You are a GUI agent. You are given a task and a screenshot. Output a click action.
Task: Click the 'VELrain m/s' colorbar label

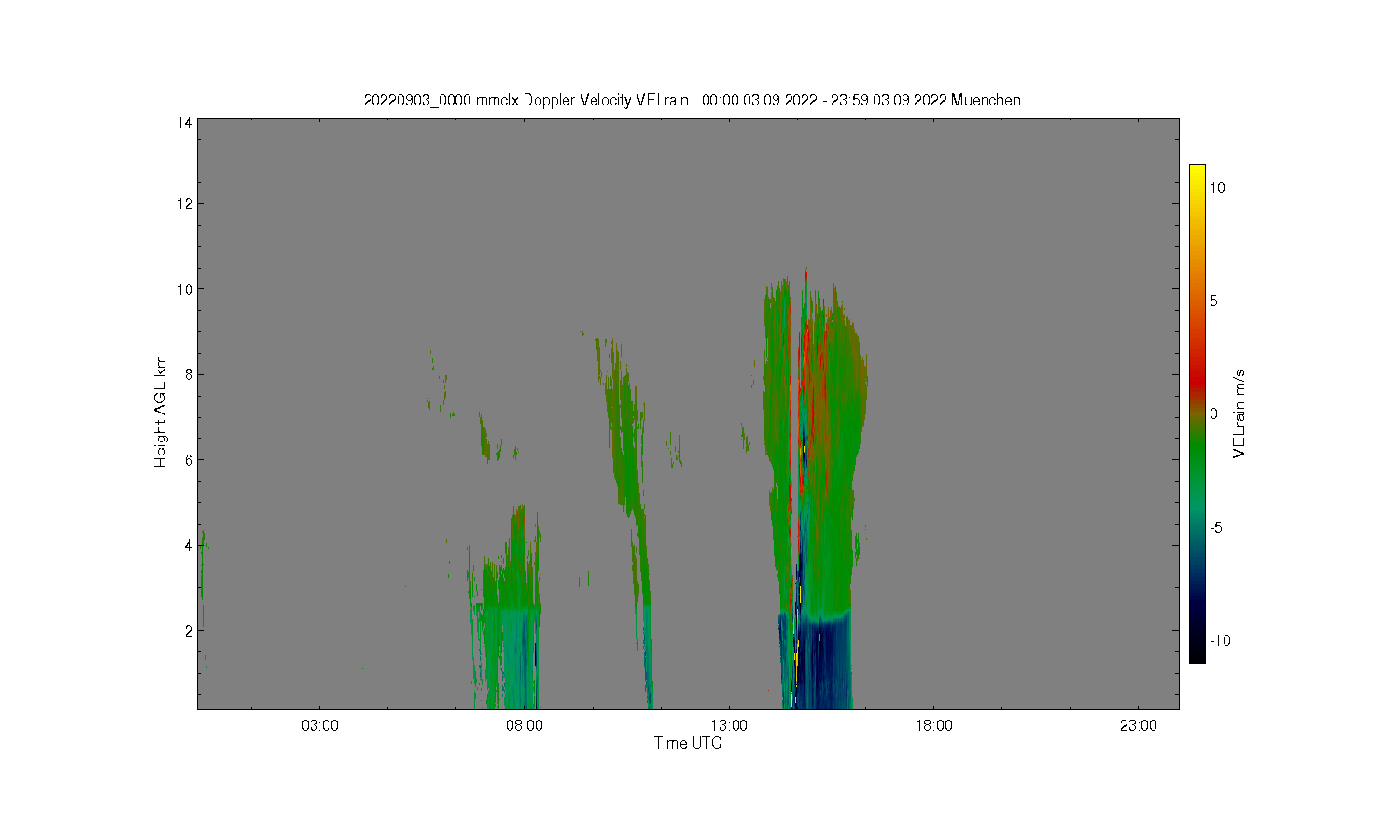pos(1239,413)
